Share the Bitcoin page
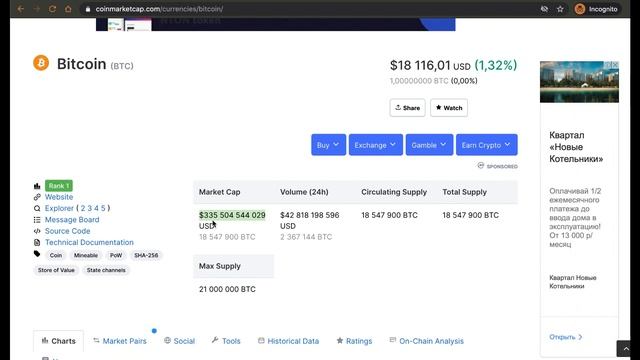The width and height of the screenshot is (640, 360). 407,108
